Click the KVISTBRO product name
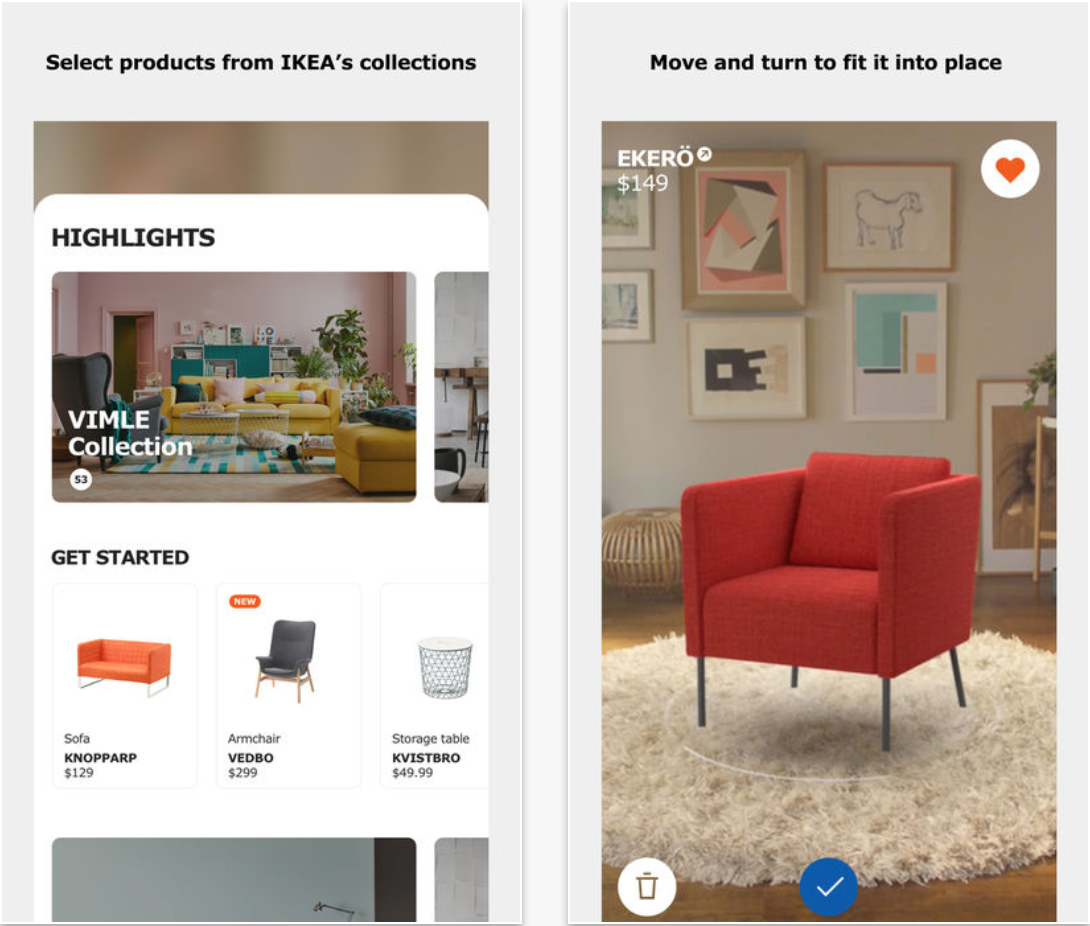Viewport: 1090px width, 926px height. coord(426,758)
